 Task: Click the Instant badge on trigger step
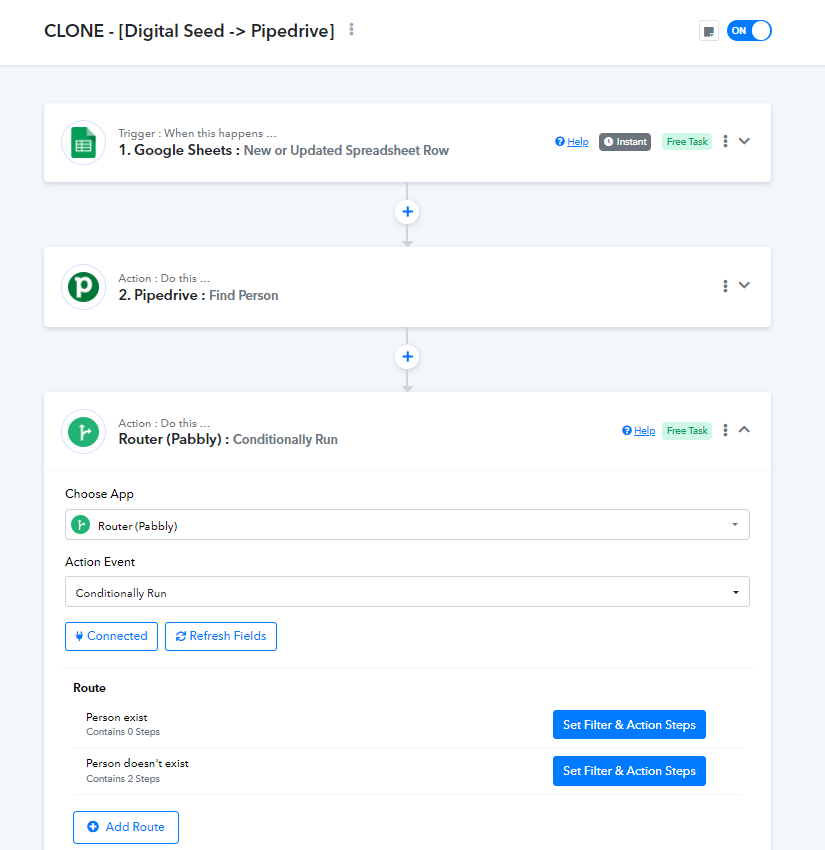(x=625, y=141)
